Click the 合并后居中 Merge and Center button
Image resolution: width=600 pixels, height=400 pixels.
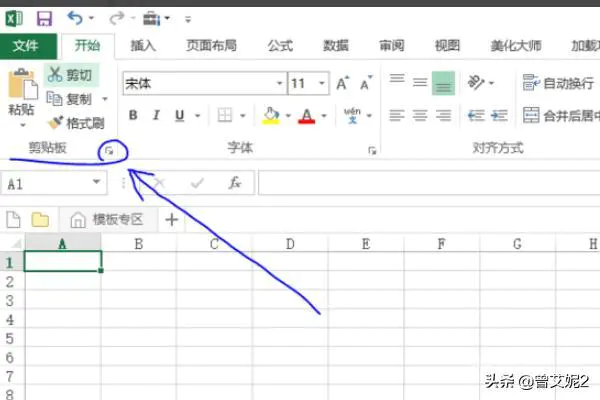561,115
